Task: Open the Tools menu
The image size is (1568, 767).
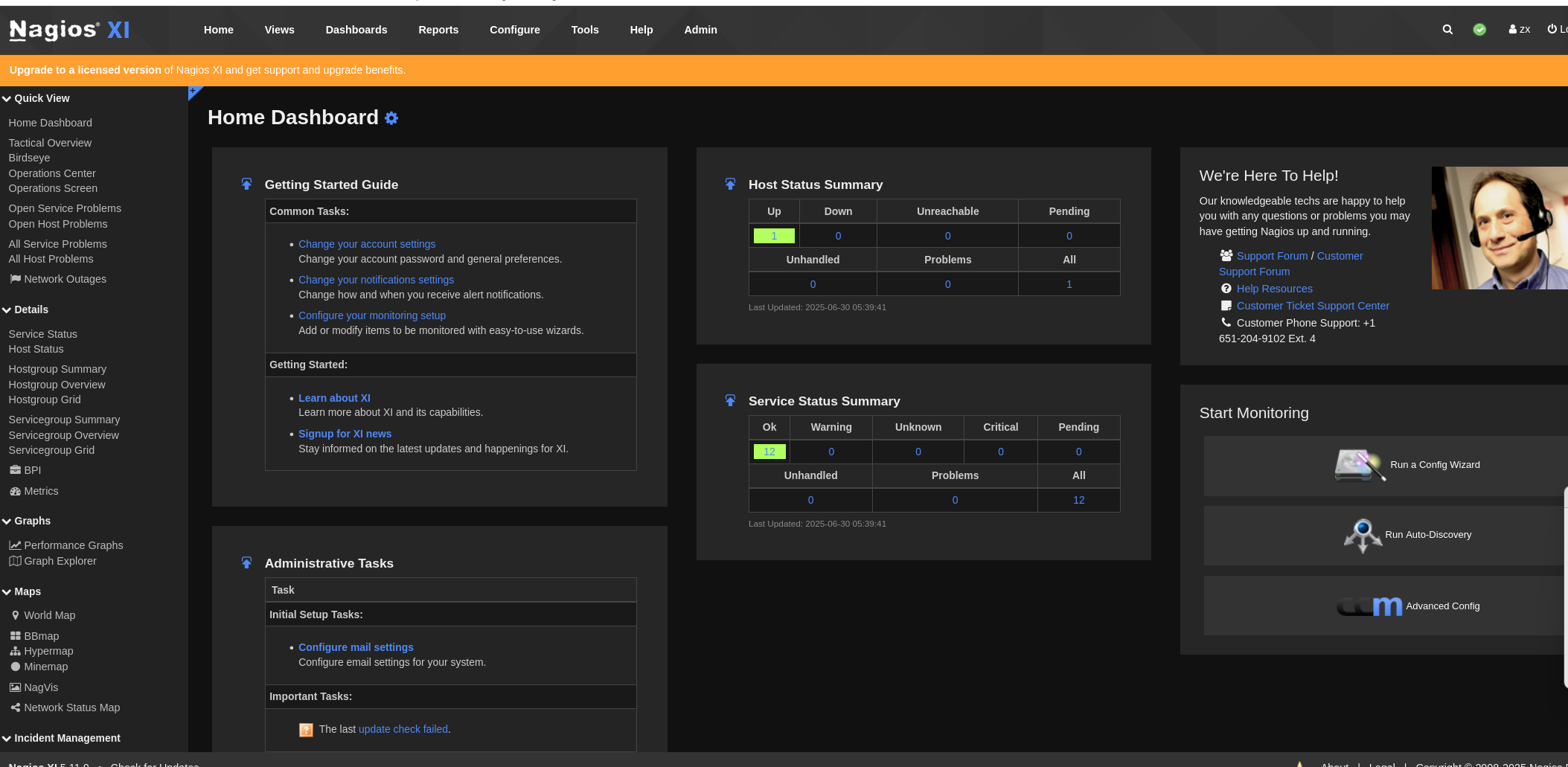Action: click(585, 30)
